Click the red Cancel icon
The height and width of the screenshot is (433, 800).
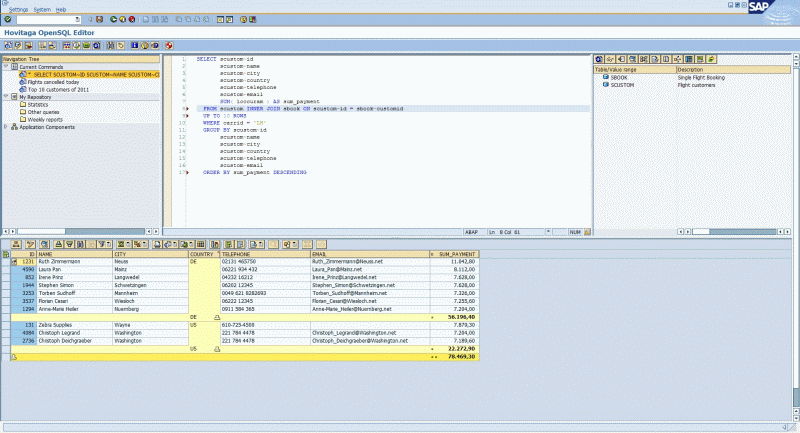132,19
